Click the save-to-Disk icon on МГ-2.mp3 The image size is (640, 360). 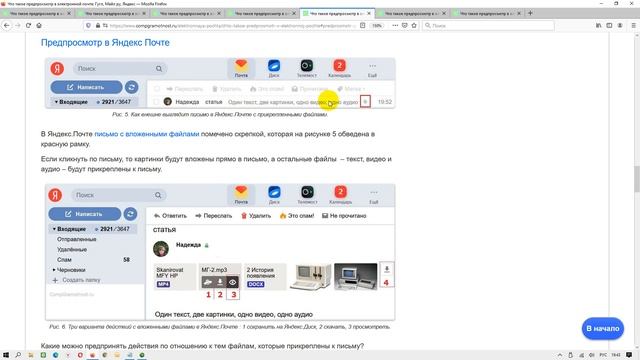tap(208, 282)
